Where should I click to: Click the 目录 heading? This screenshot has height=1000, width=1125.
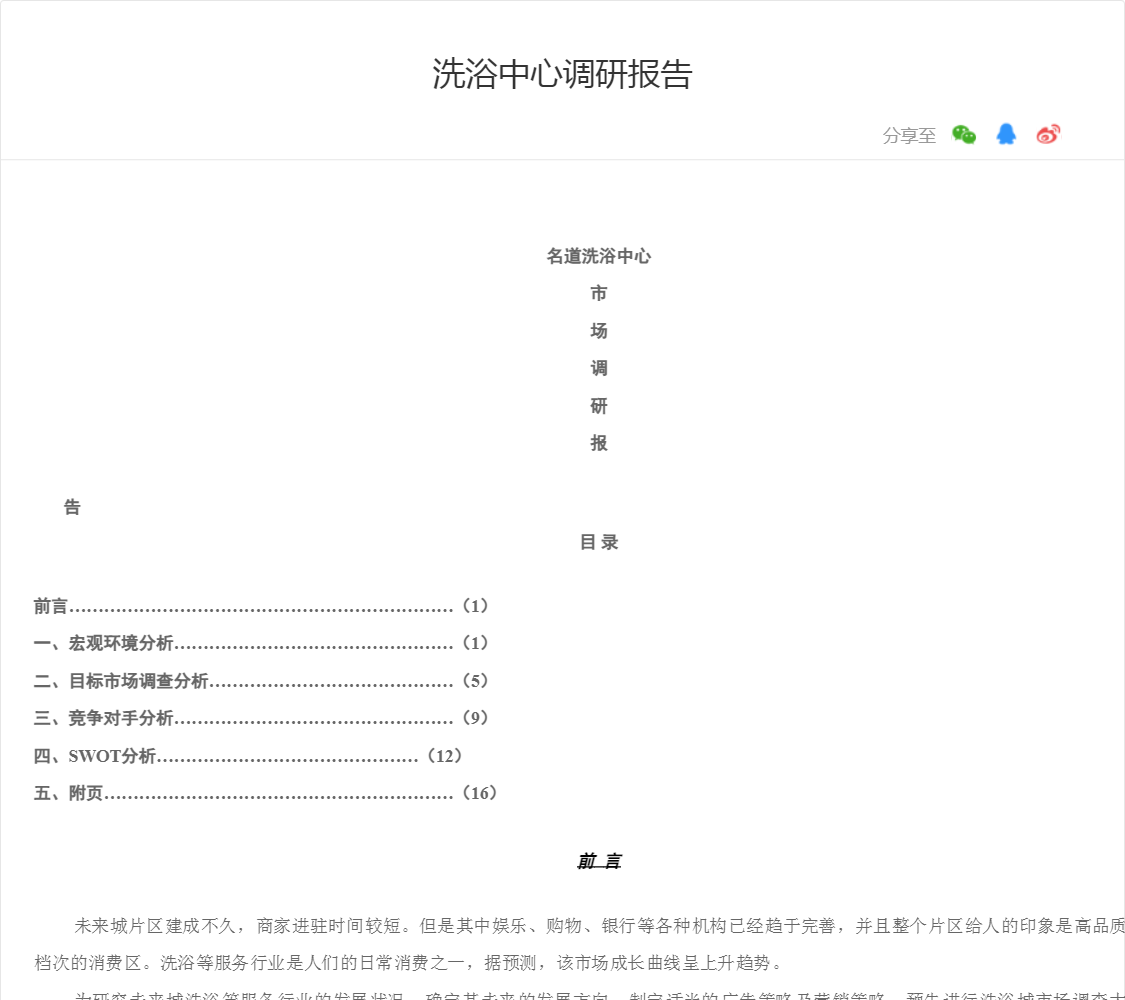[598, 542]
